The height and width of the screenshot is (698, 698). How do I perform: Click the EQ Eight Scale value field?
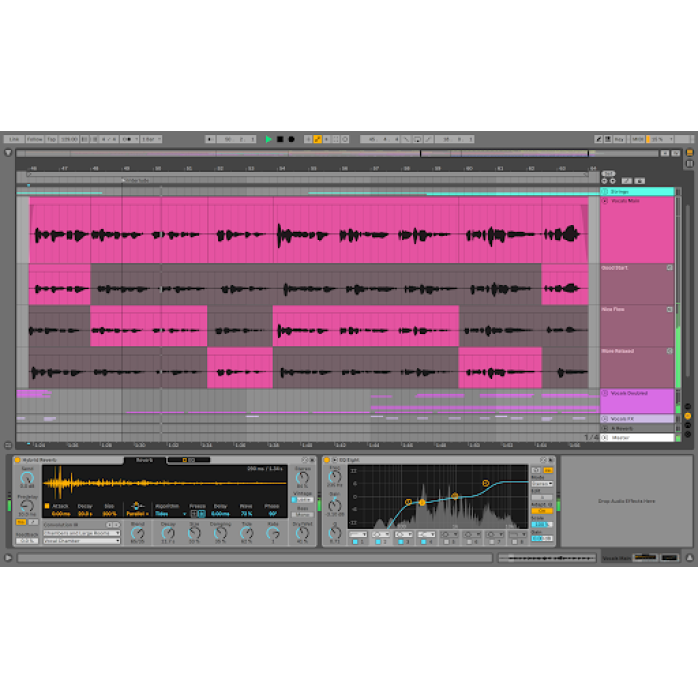click(542, 524)
